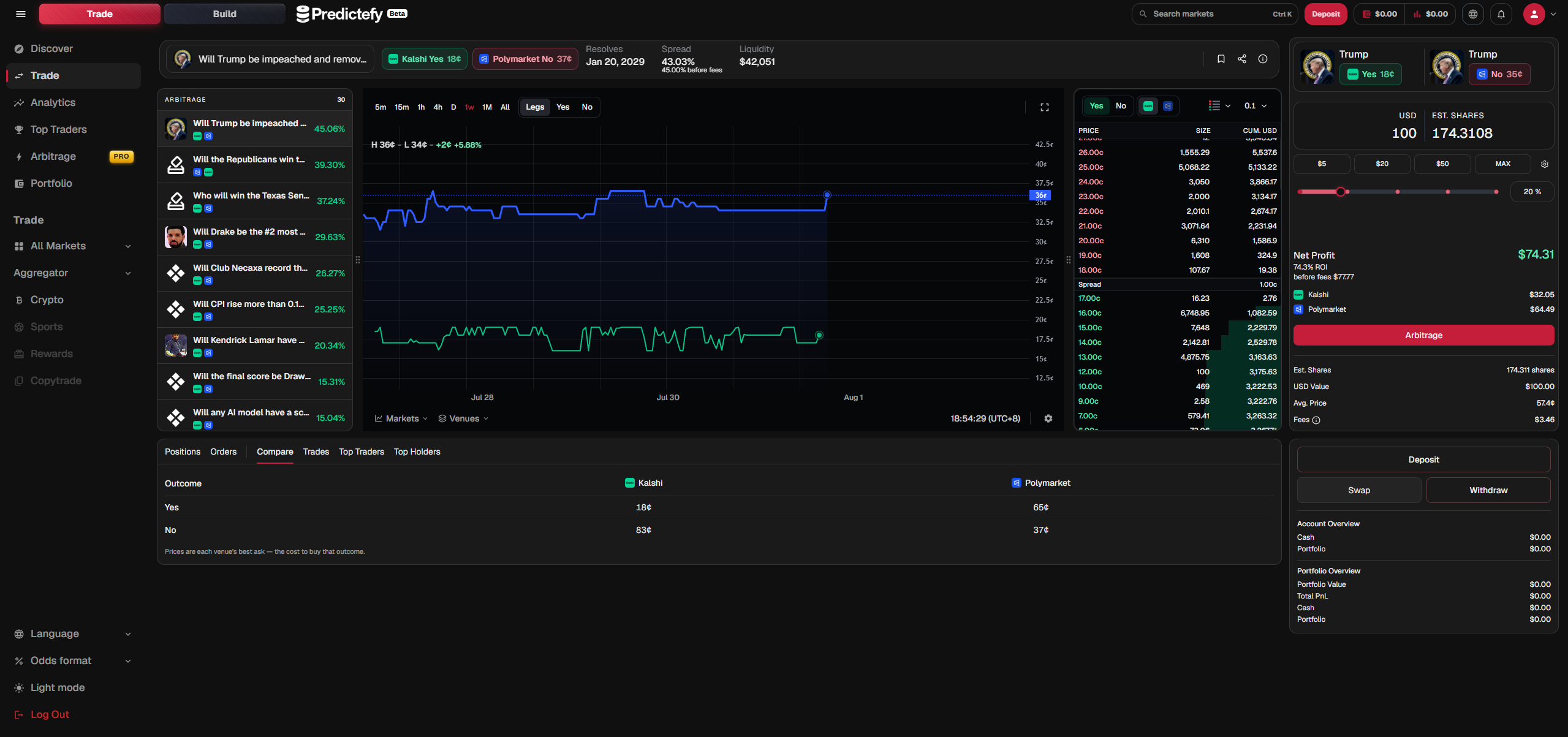Focus the Search markets field
This screenshot has height=737, width=1568.
click(x=1214, y=14)
